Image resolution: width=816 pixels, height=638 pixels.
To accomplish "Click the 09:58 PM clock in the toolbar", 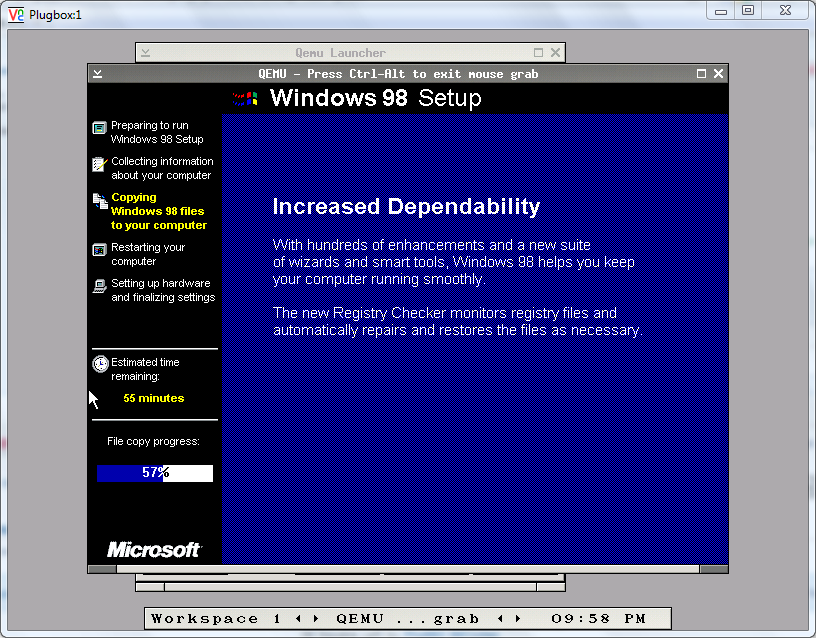I will tap(598, 619).
